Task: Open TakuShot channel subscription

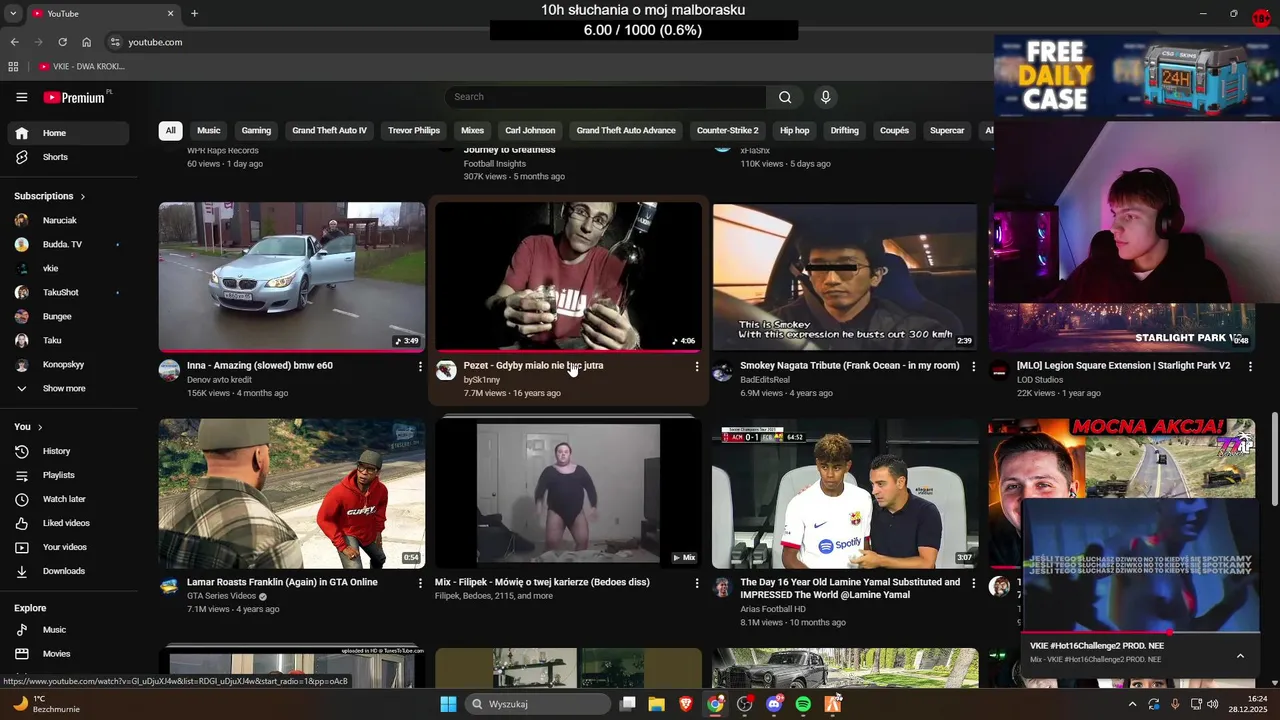Action: tap(68, 292)
